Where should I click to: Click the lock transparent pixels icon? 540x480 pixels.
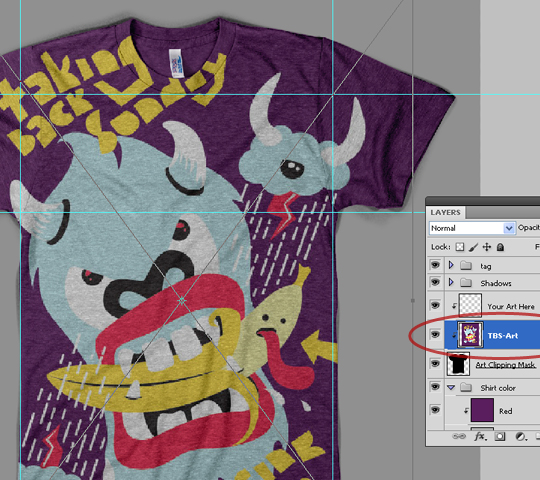click(460, 247)
